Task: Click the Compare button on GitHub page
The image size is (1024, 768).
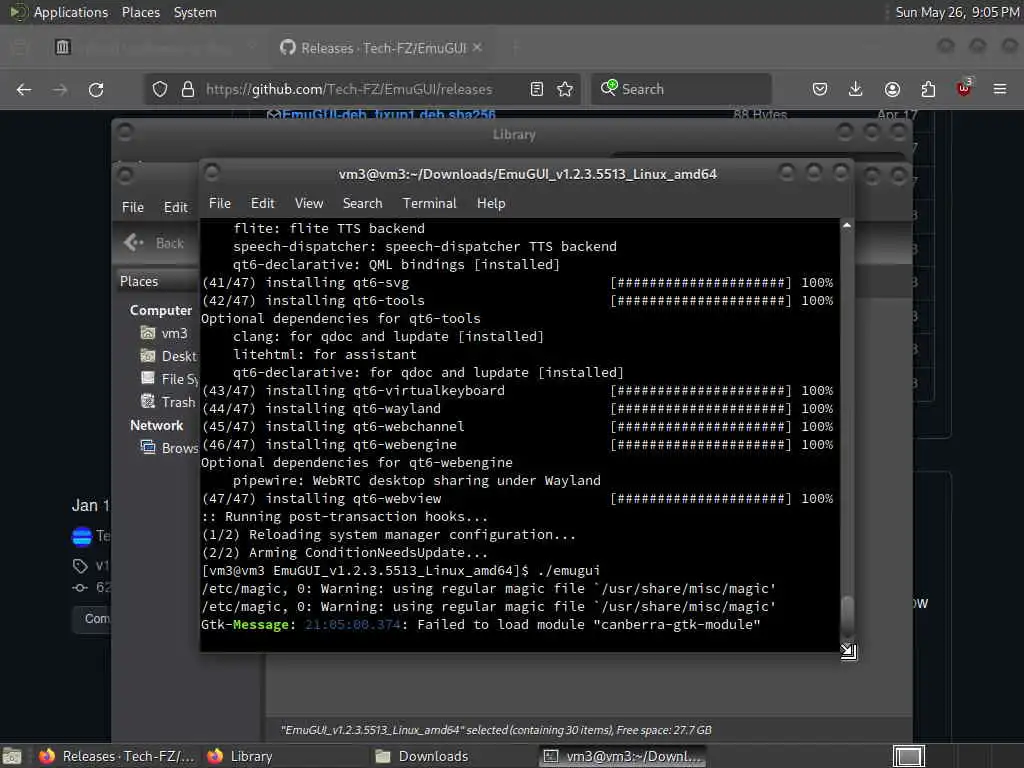Action: coord(91,618)
